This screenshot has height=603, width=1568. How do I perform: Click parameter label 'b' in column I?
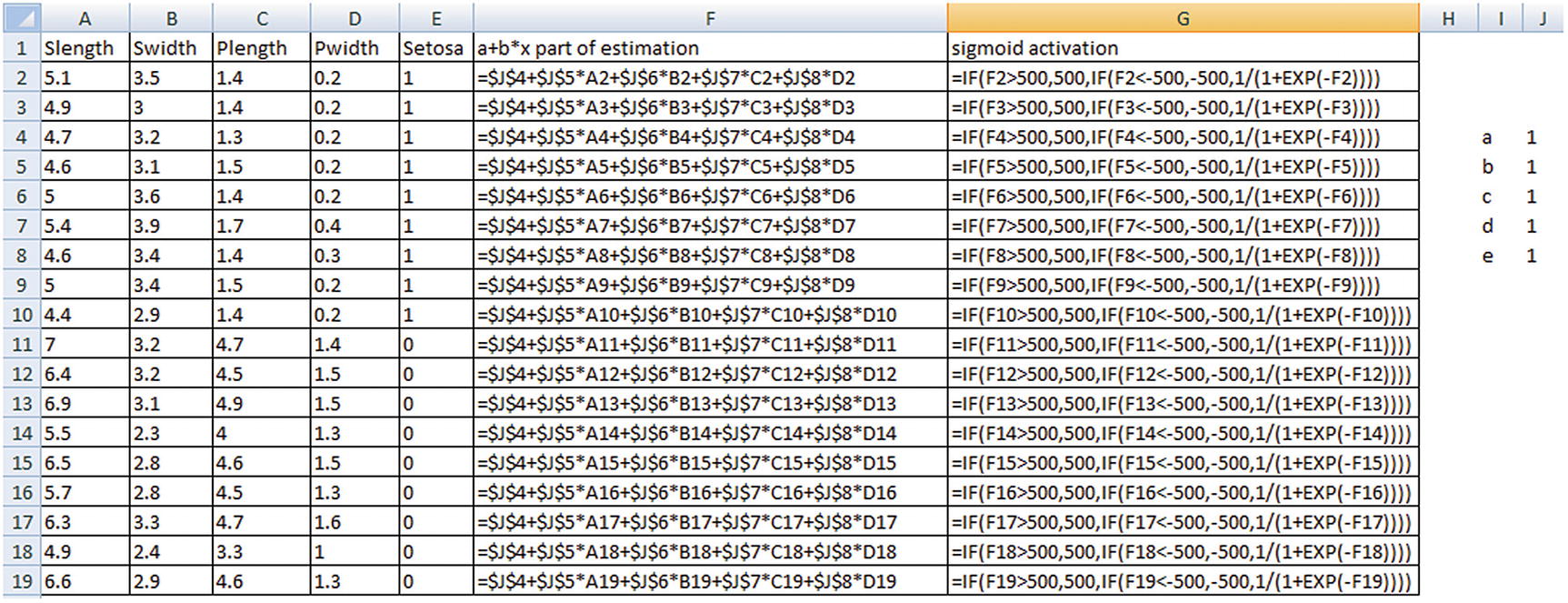point(1487,166)
